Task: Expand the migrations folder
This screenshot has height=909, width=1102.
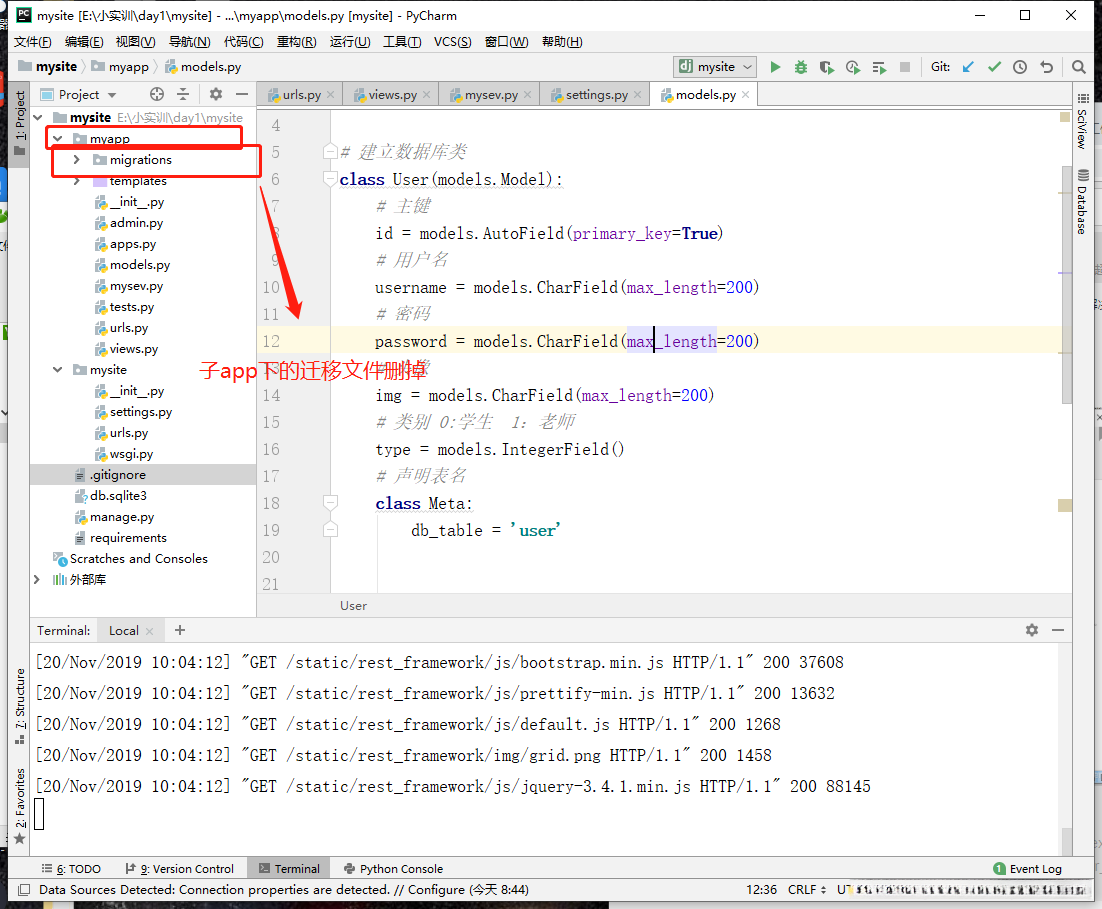Action: [x=77, y=160]
